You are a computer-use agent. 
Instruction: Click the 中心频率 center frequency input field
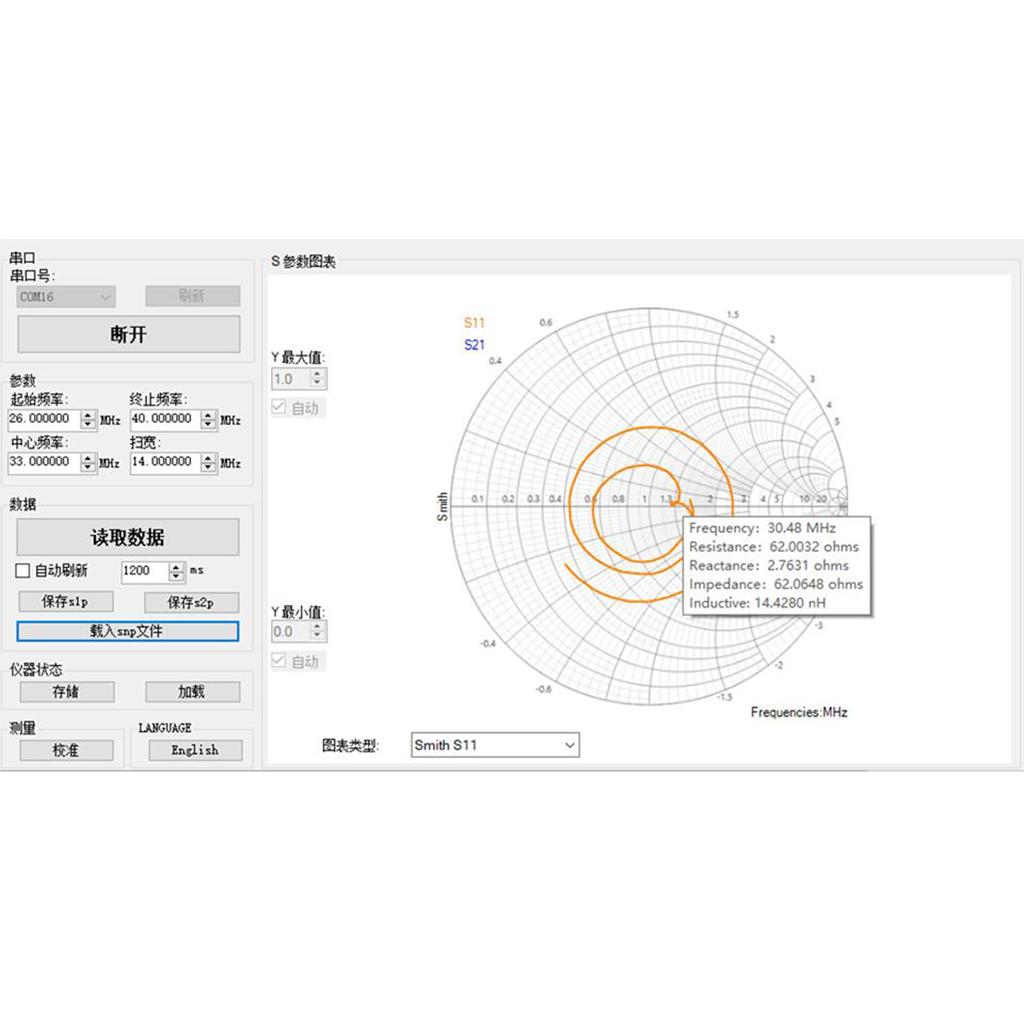pos(43,462)
